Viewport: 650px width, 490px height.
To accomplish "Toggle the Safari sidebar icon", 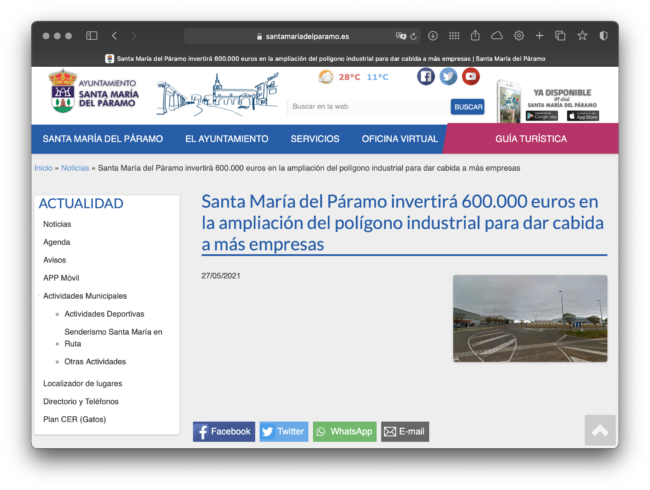I will (92, 36).
